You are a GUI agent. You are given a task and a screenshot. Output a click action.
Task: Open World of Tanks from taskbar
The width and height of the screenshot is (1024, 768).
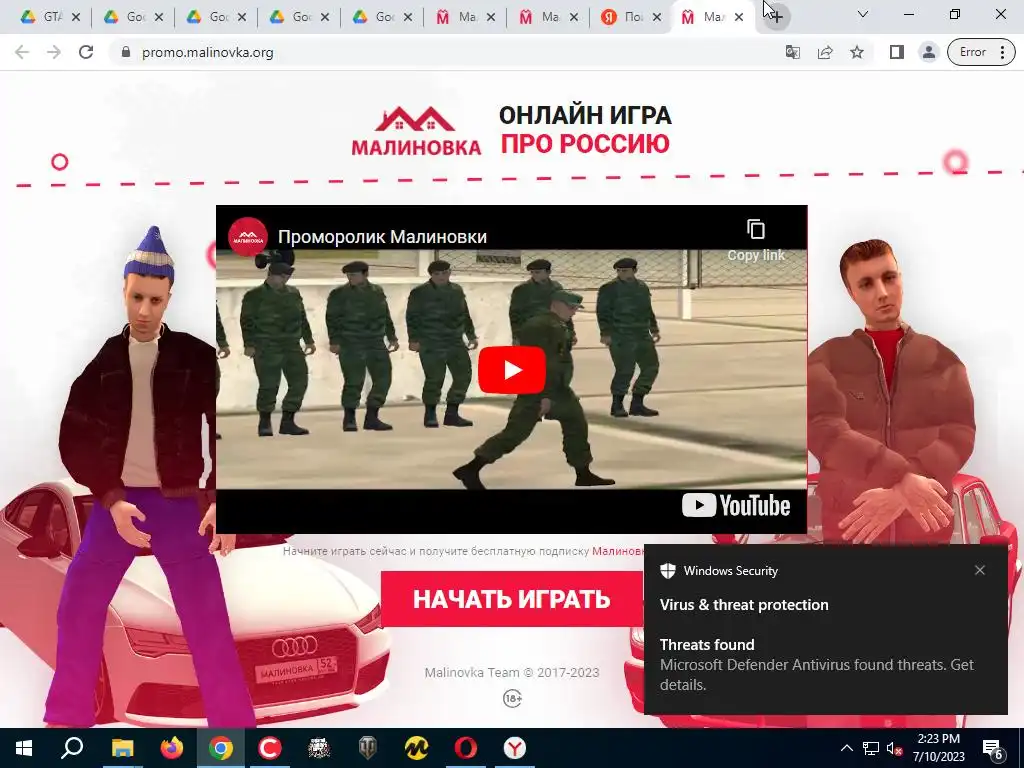coord(368,748)
